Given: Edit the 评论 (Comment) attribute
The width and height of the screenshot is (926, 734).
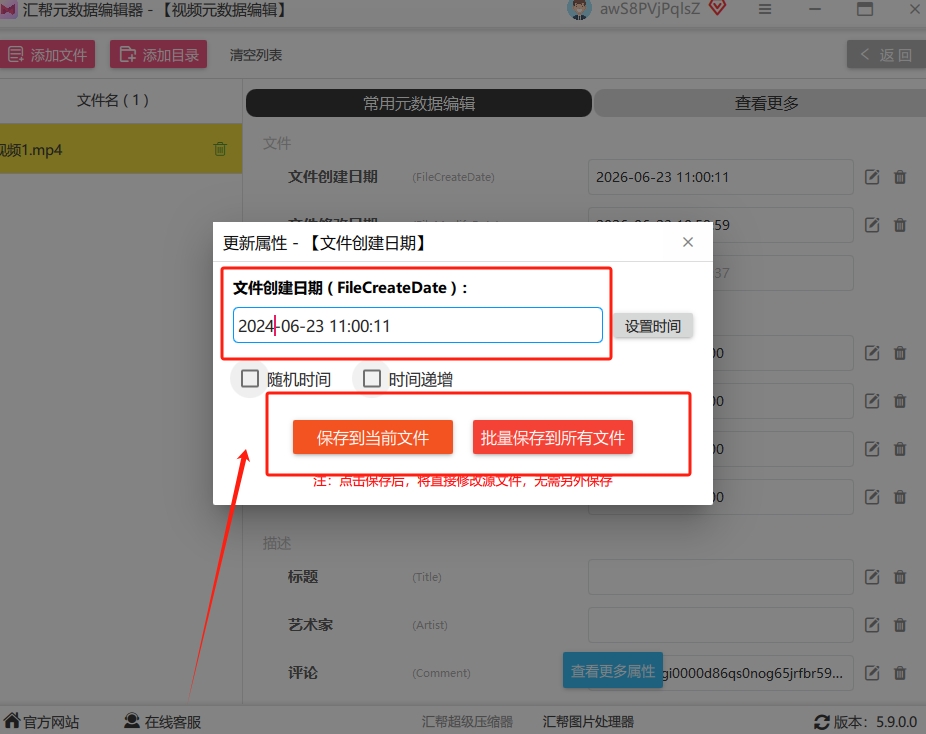Looking at the screenshot, I should tap(872, 673).
